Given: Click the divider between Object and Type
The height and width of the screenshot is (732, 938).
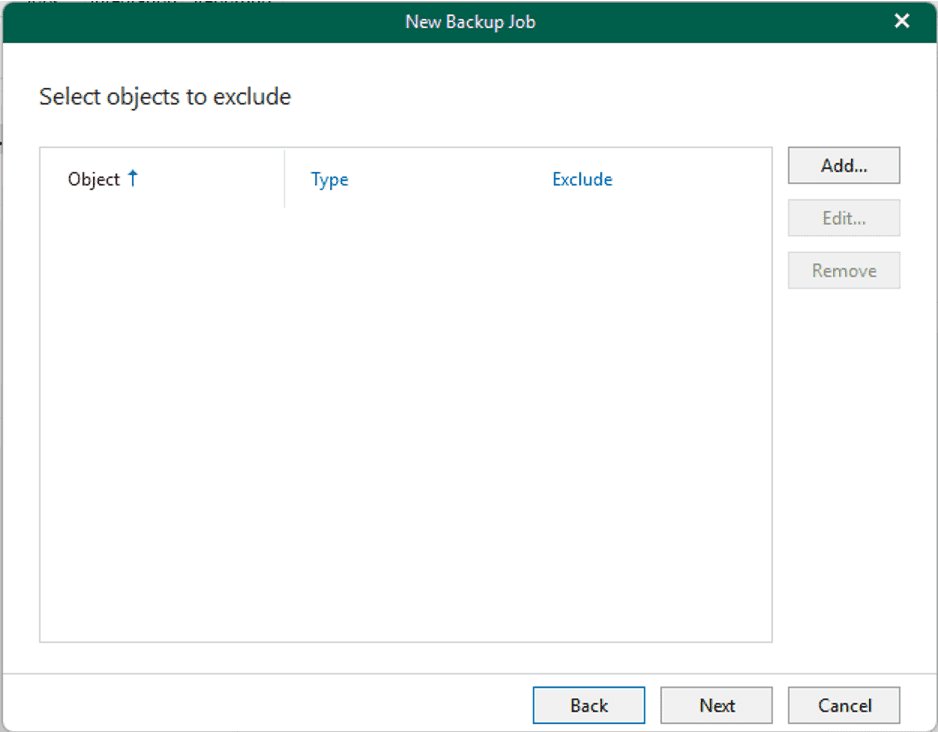Looking at the screenshot, I should [284, 180].
